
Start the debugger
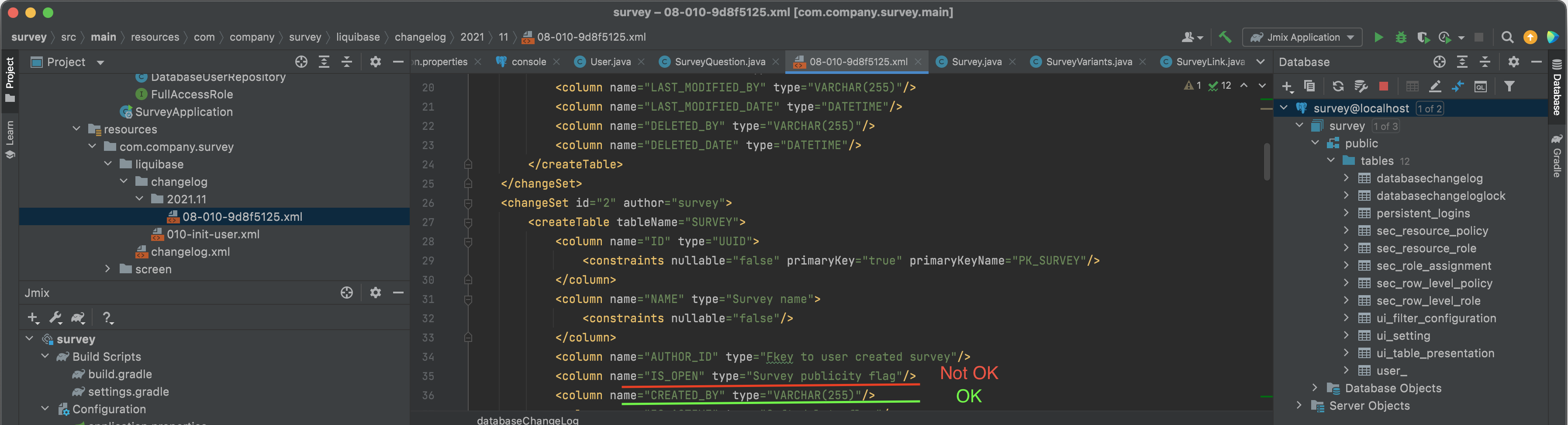[x=1401, y=37]
